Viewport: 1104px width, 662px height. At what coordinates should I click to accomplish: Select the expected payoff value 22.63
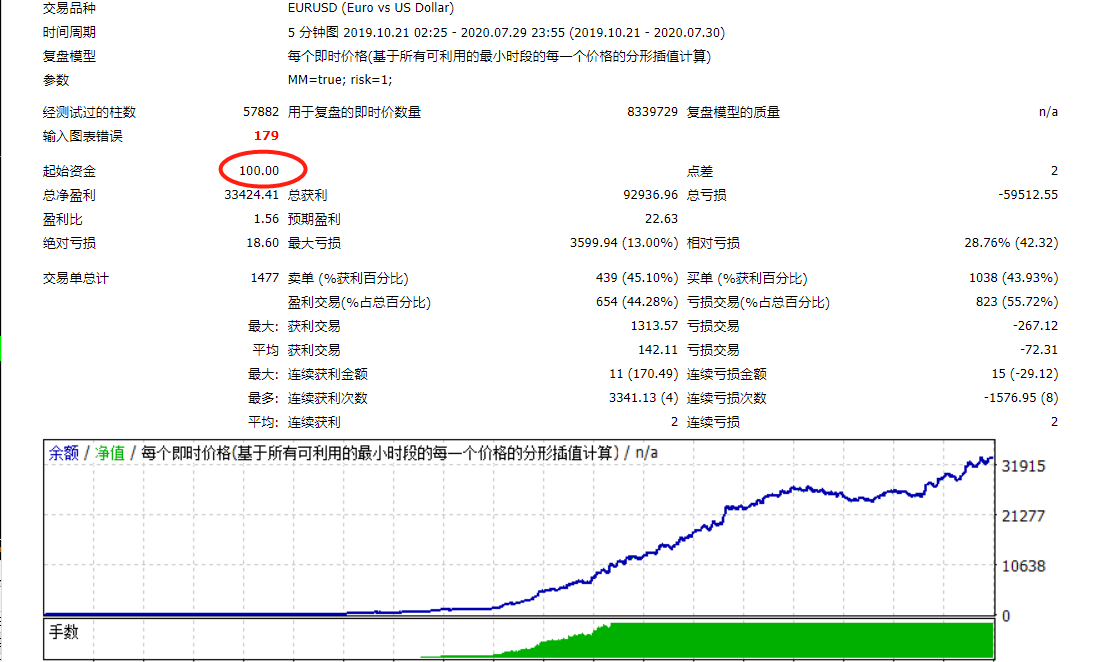tap(661, 219)
